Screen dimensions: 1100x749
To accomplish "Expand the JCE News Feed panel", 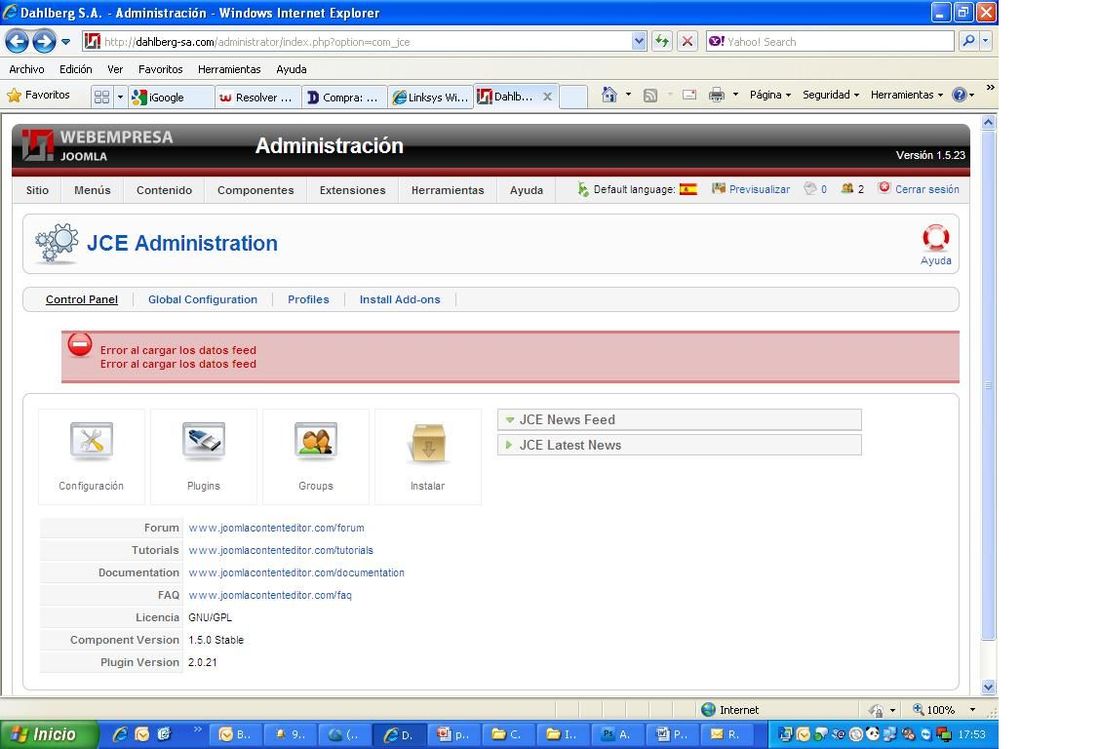I will click(679, 419).
